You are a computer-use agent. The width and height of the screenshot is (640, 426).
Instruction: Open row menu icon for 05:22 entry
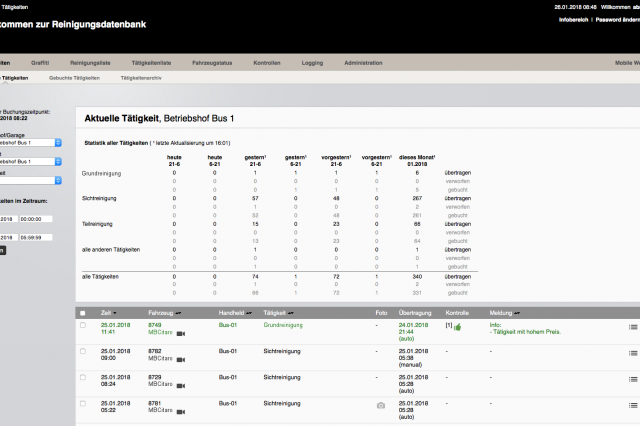click(633, 405)
